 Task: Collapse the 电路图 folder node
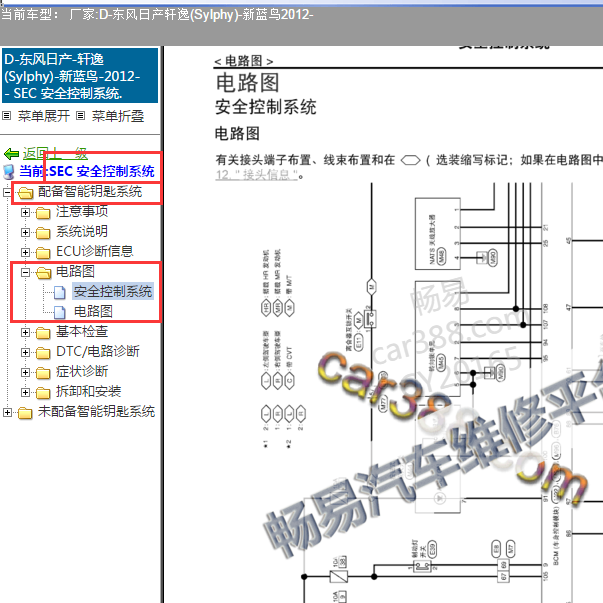[x=25, y=272]
